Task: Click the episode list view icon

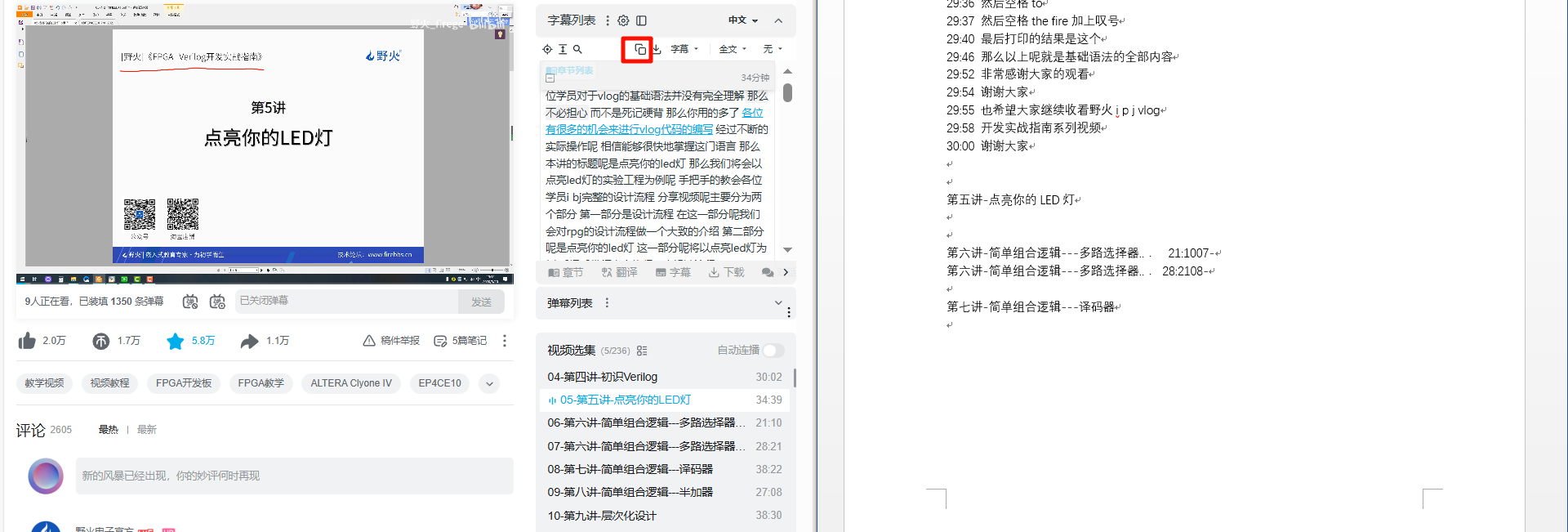Action: 642,351
